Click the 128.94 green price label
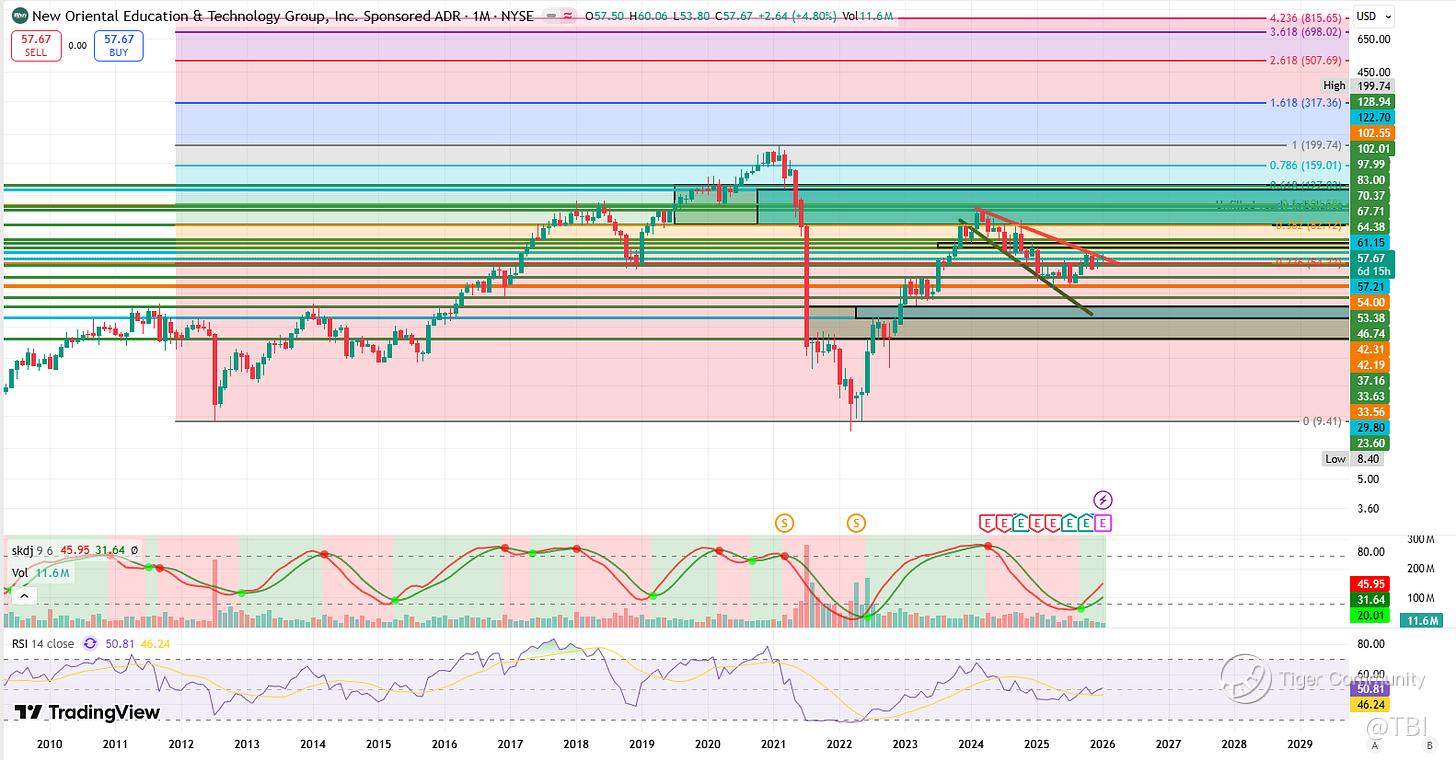Viewport: 1456px width, 760px height. point(1371,102)
